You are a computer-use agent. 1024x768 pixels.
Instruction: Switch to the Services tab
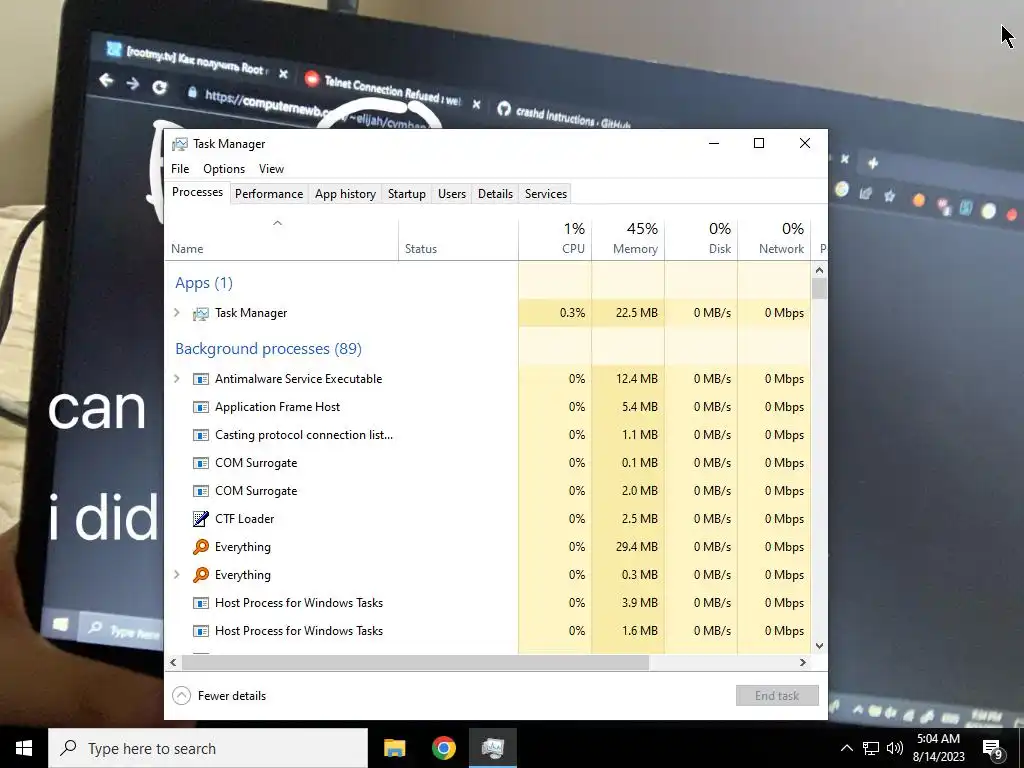[x=546, y=193]
